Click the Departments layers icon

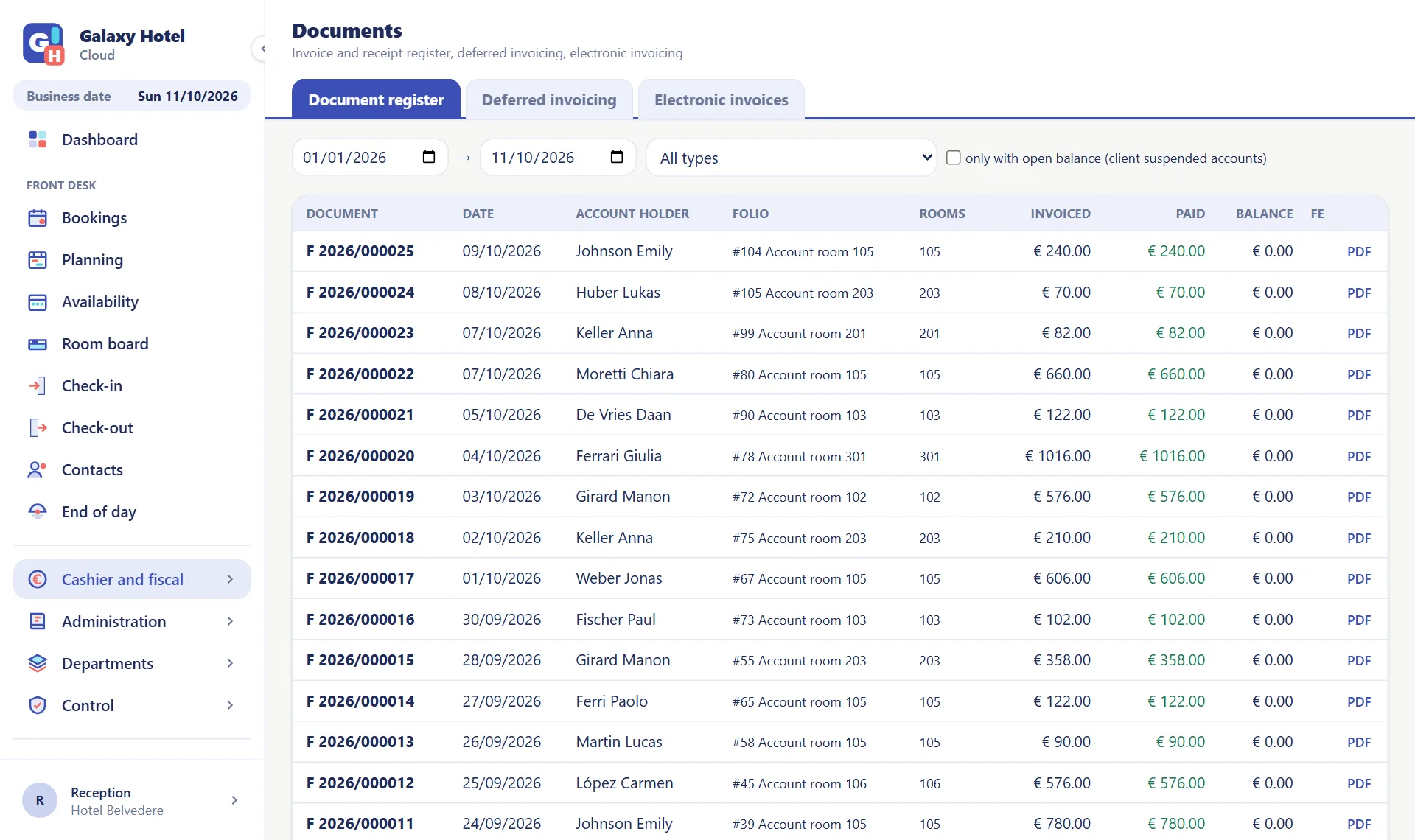[38, 664]
